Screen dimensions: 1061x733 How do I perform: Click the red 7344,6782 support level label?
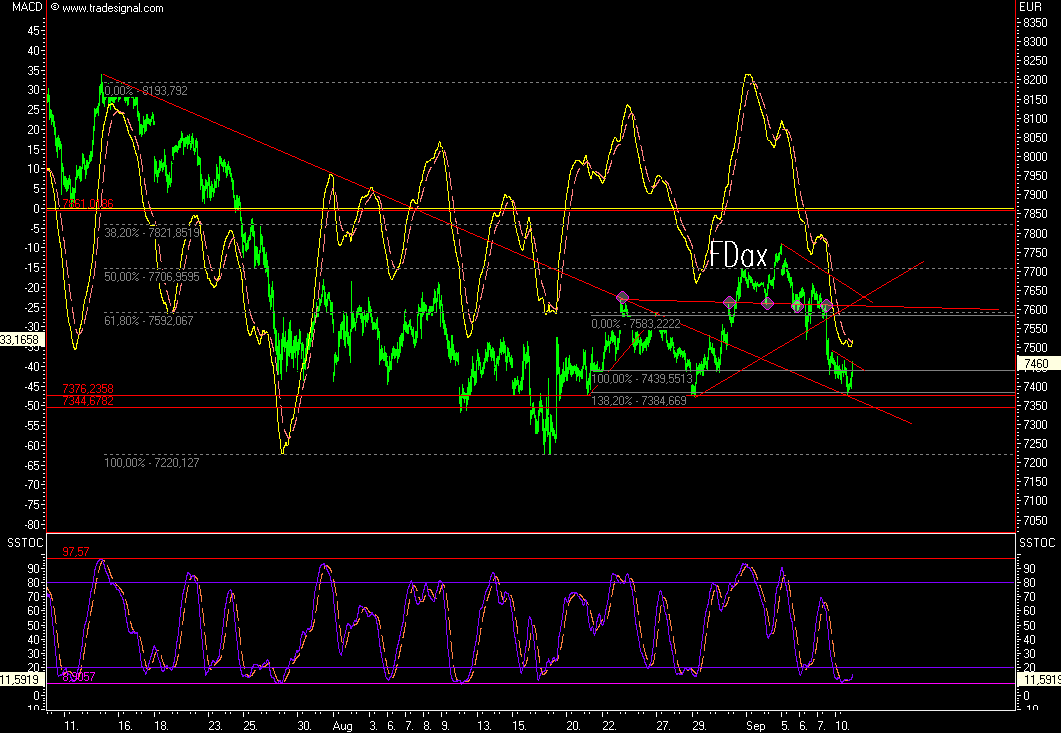[88, 401]
